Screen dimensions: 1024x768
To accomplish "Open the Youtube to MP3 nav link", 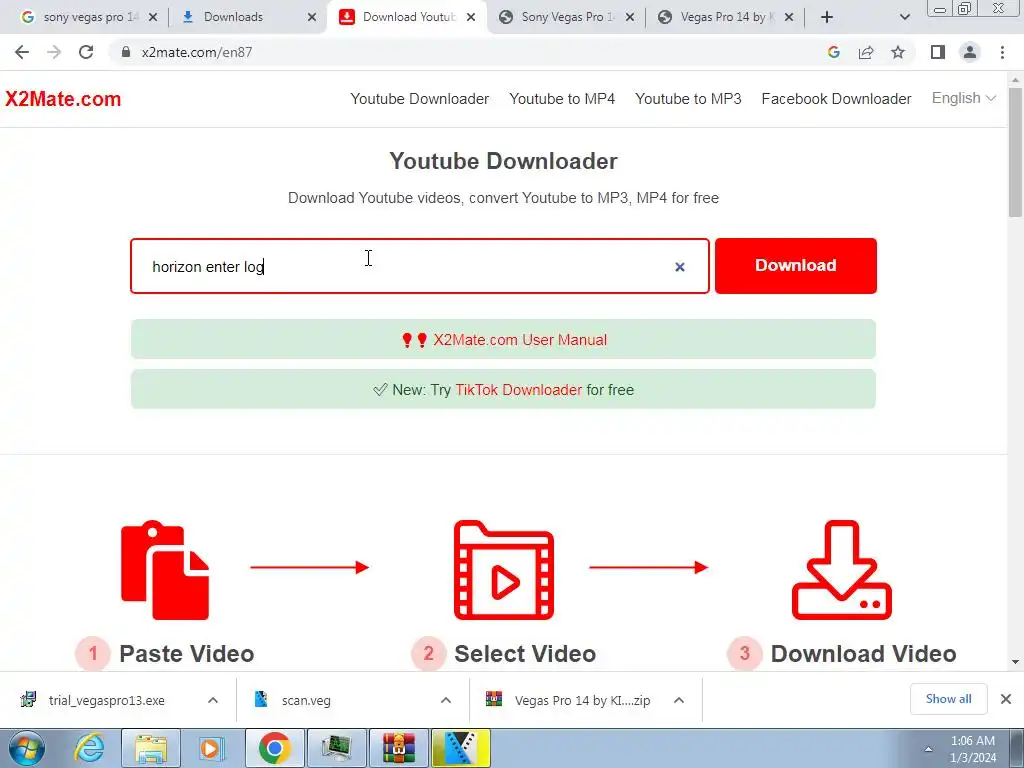I will click(688, 99).
